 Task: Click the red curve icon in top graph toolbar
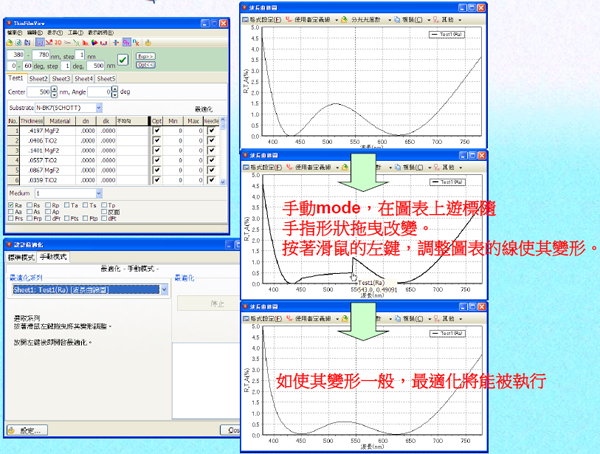click(289, 20)
